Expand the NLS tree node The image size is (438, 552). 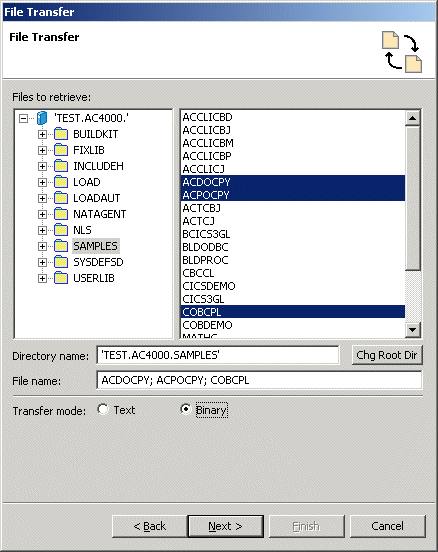[42, 231]
